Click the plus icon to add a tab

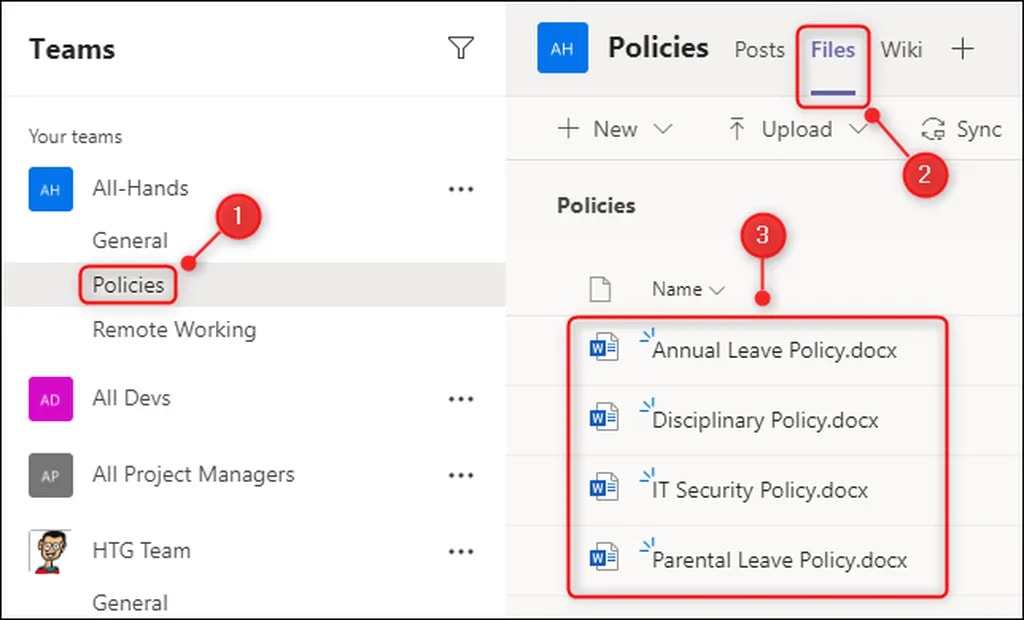962,49
